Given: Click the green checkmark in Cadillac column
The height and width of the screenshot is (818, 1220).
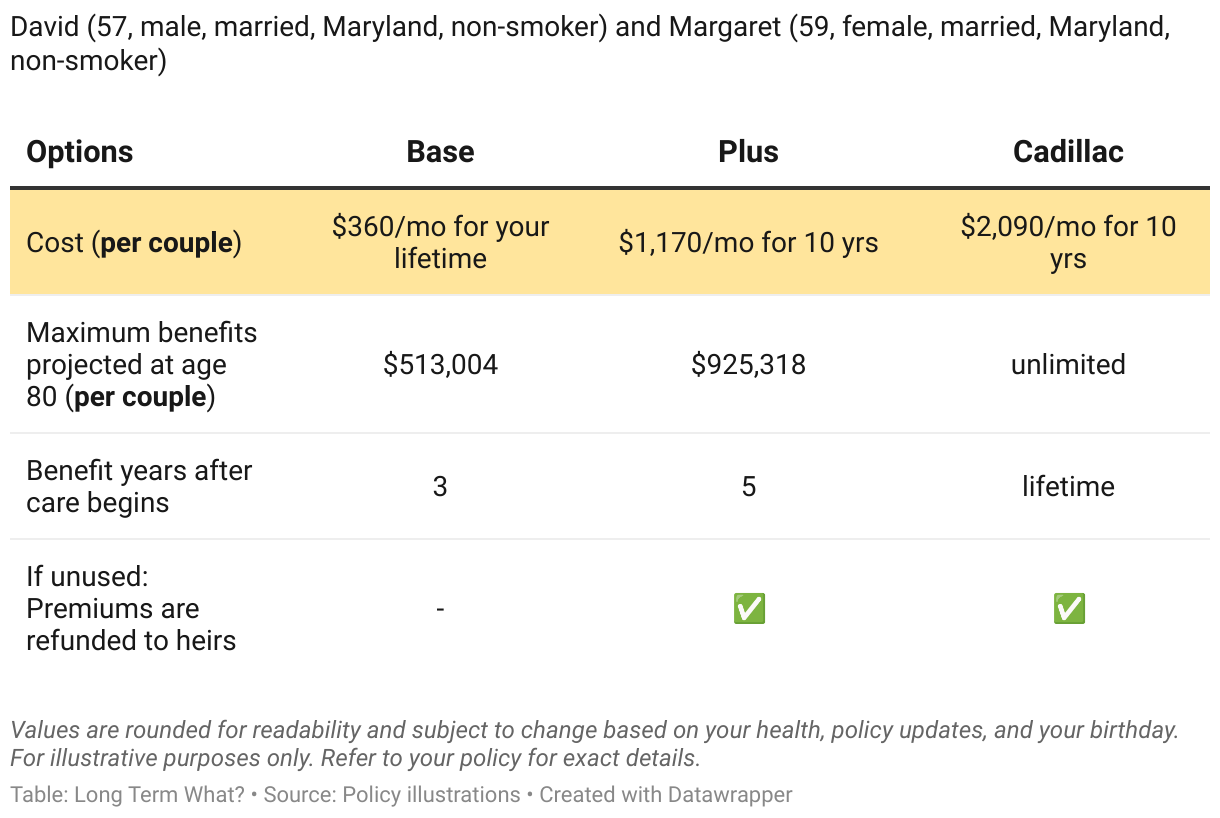Looking at the screenshot, I should coord(1068,609).
